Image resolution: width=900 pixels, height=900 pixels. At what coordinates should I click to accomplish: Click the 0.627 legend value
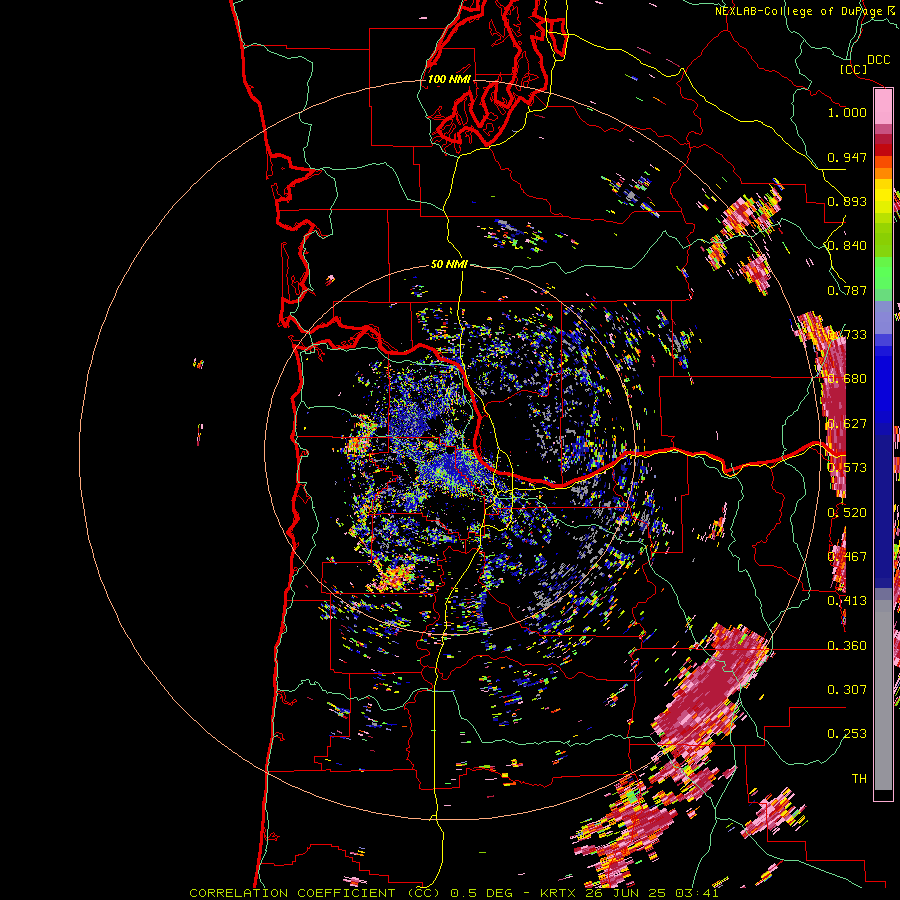[x=847, y=424]
